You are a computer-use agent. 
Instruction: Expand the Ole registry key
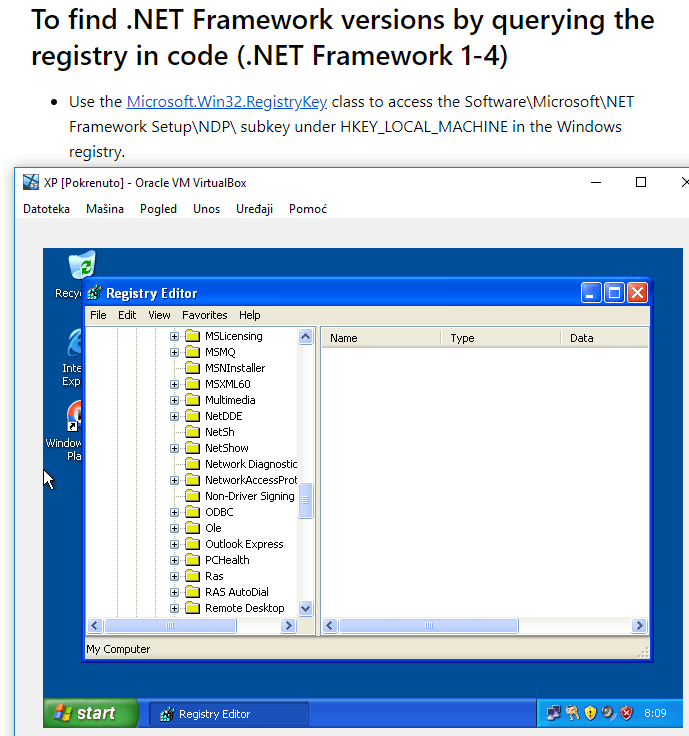(x=174, y=528)
